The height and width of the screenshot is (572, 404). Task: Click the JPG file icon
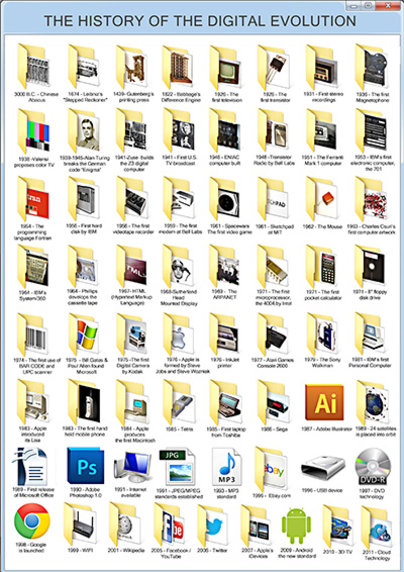click(x=177, y=468)
